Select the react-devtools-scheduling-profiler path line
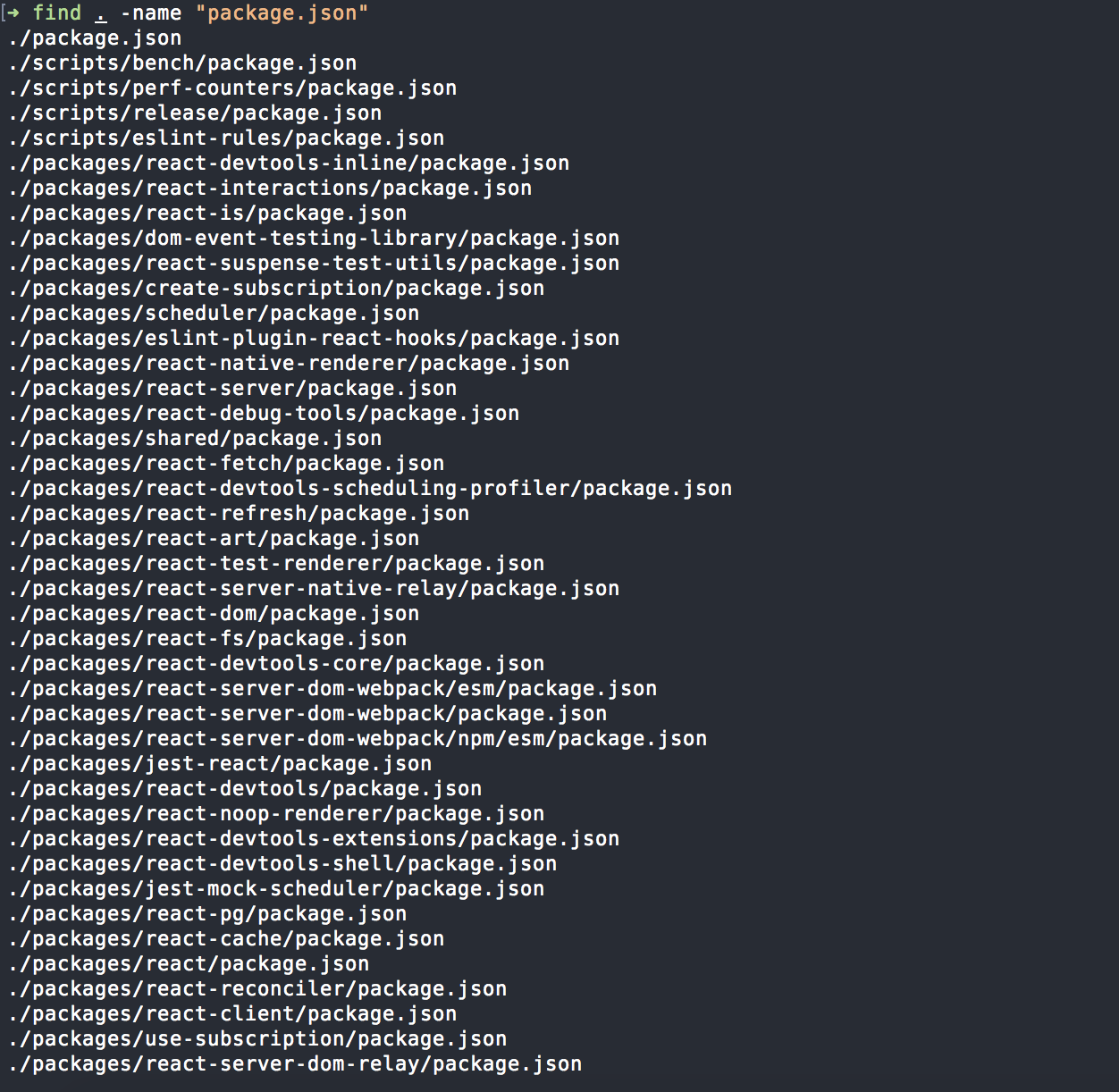The width and height of the screenshot is (1119, 1092). [370, 488]
